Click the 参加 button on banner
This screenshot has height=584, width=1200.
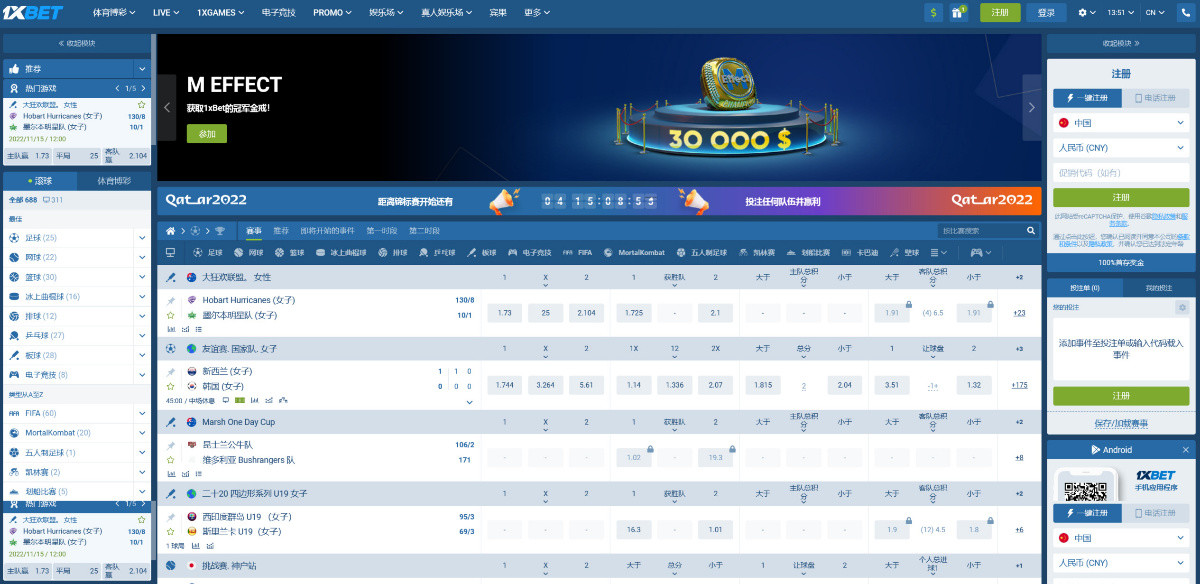pos(207,133)
